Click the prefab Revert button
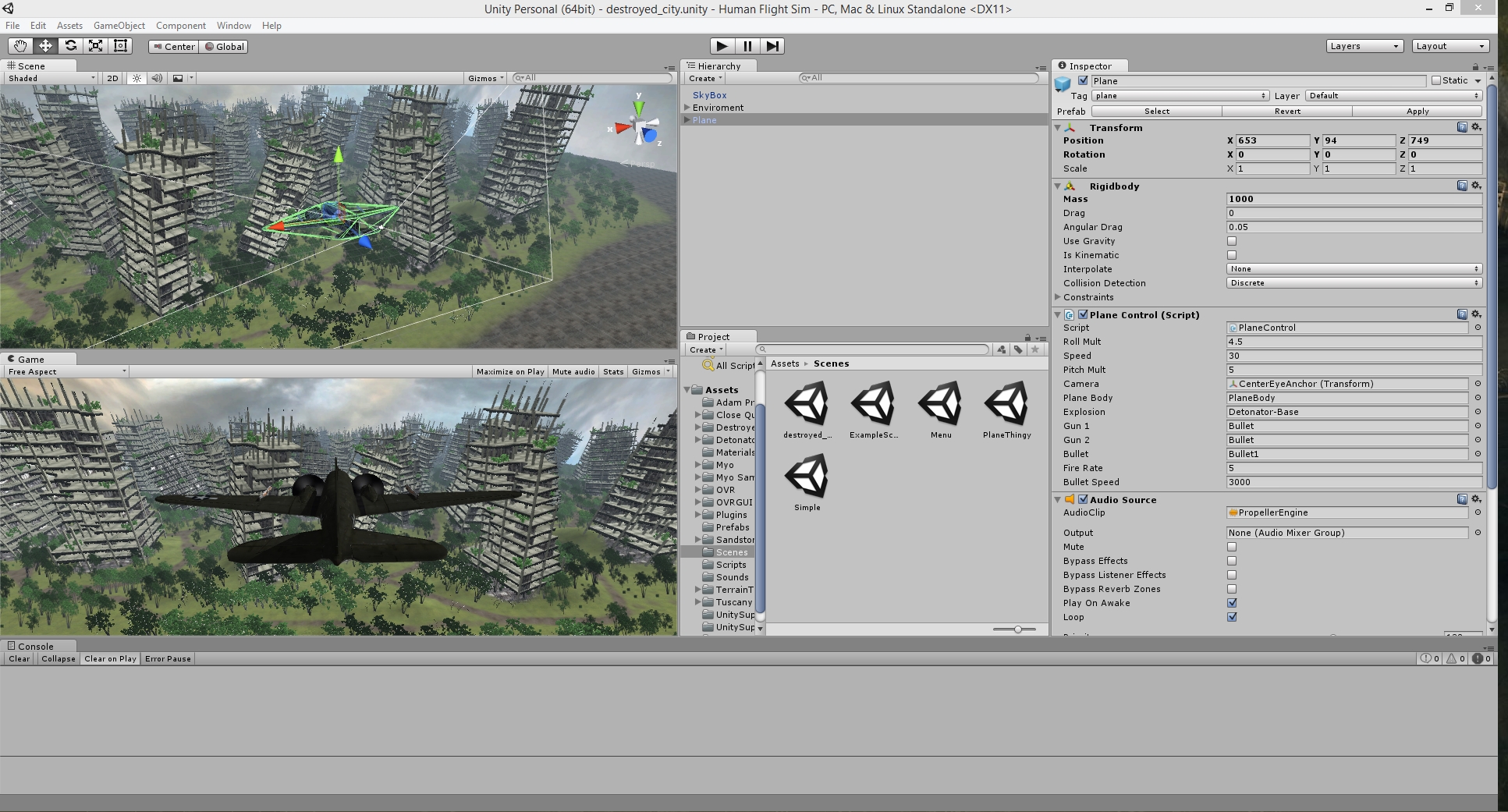 1287,112
